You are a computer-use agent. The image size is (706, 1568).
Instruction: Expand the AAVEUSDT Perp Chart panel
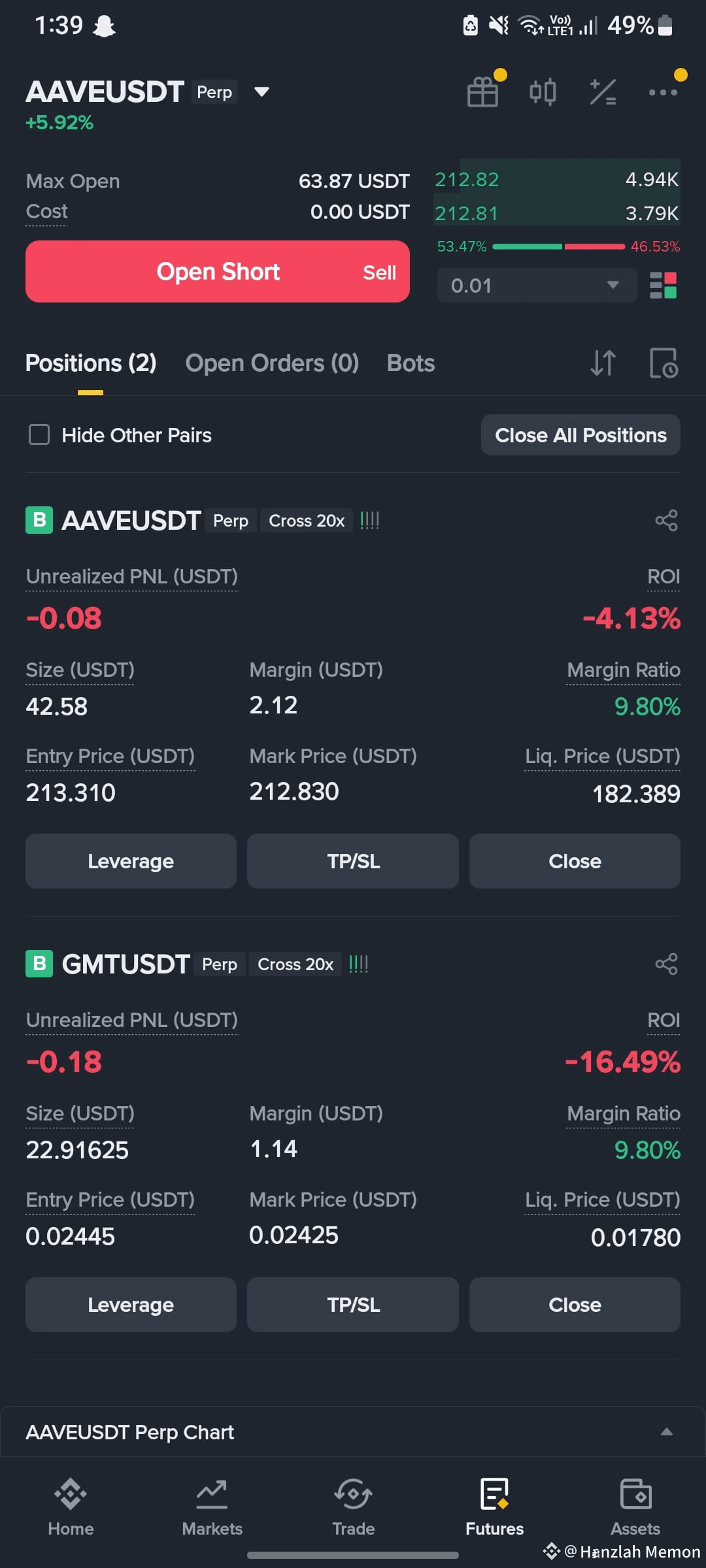pos(666,1431)
